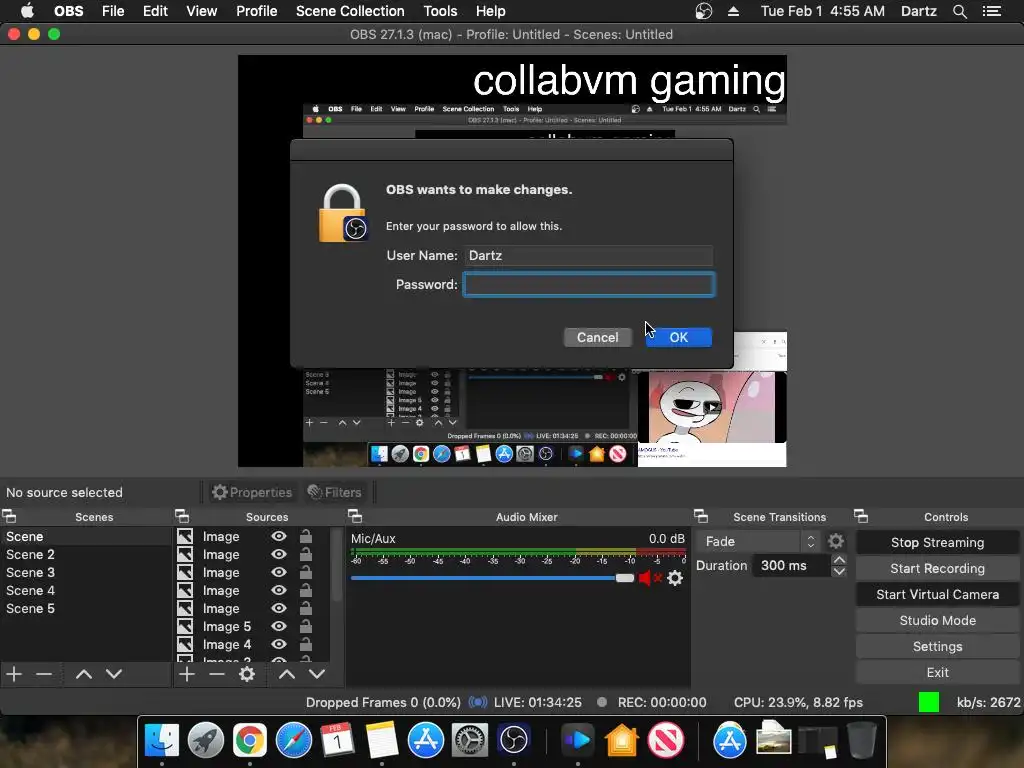The width and height of the screenshot is (1024, 768).
Task: Open the Edit menu
Action: coord(155,11)
